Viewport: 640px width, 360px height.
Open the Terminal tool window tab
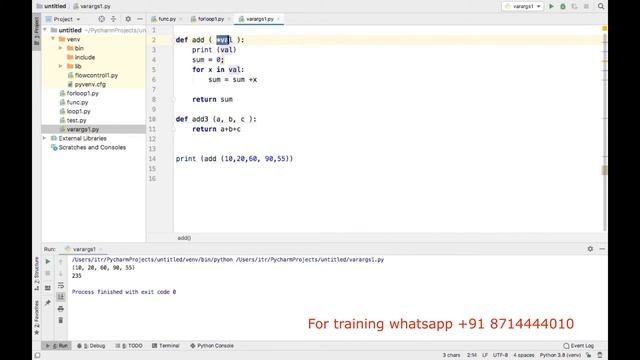click(x=166, y=346)
